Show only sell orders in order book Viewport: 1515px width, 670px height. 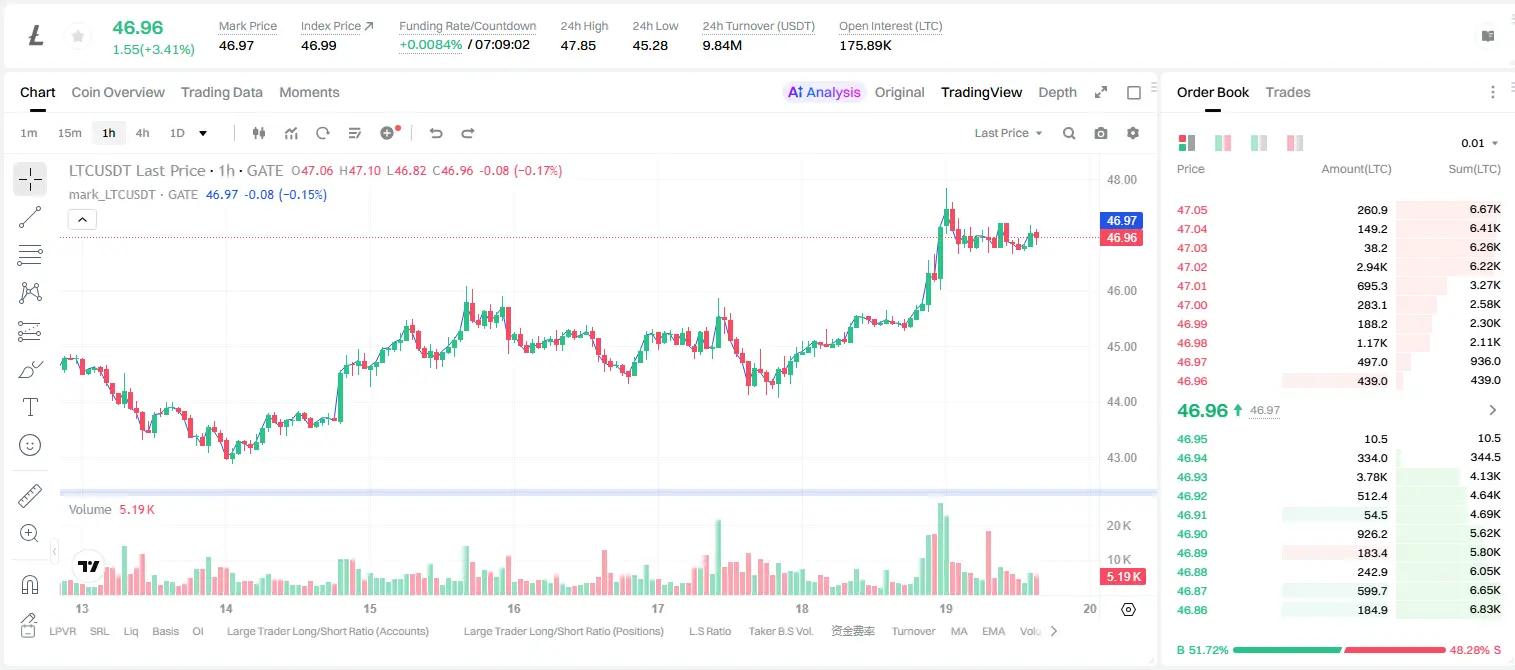(1295, 143)
